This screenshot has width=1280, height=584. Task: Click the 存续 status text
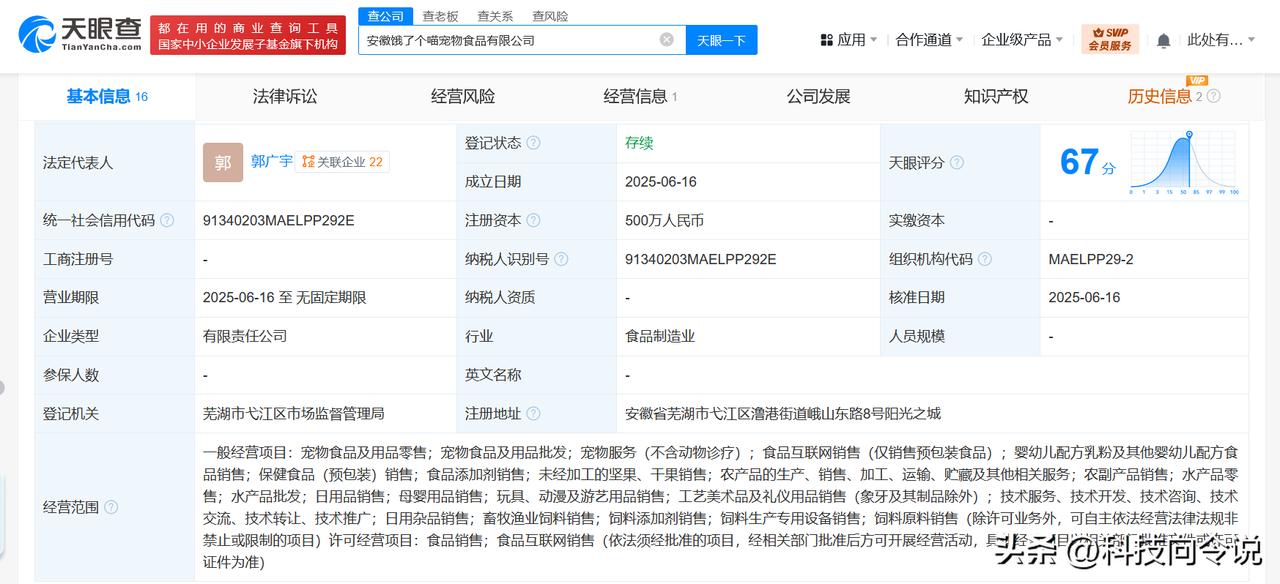pyautogui.click(x=639, y=143)
